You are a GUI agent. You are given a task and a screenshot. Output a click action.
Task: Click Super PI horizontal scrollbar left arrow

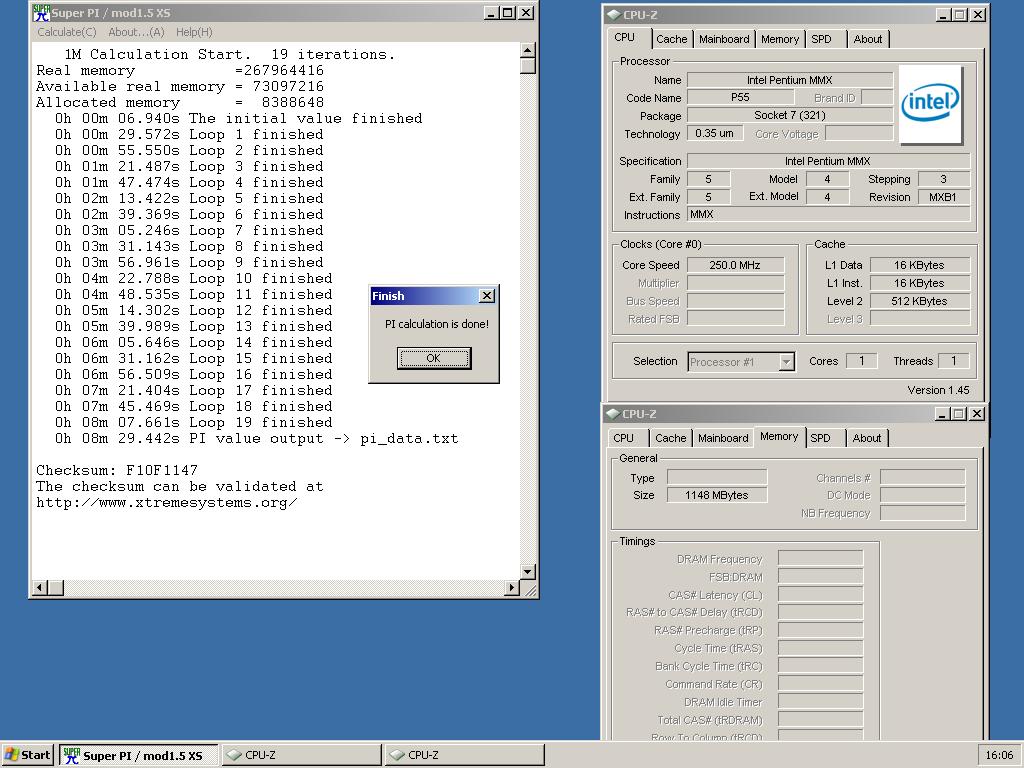pyautogui.click(x=40, y=588)
